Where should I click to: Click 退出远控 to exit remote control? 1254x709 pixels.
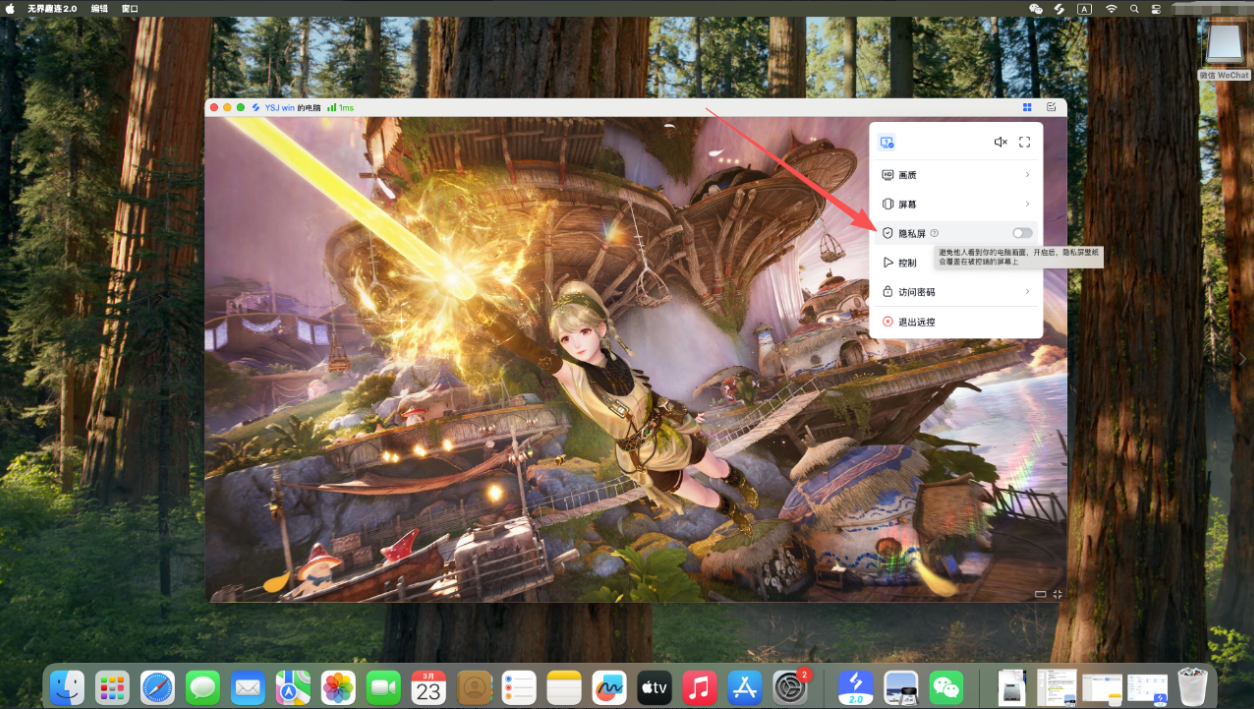pos(915,322)
